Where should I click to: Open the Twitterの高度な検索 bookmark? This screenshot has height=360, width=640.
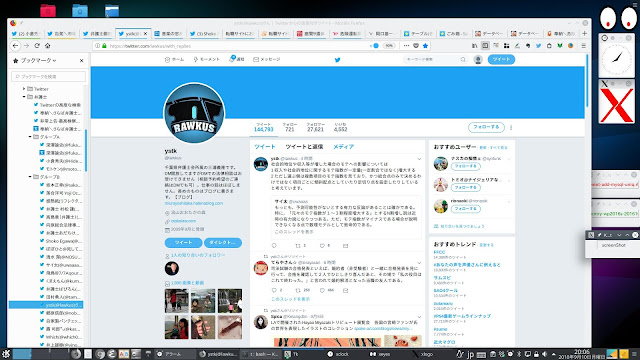(60, 105)
